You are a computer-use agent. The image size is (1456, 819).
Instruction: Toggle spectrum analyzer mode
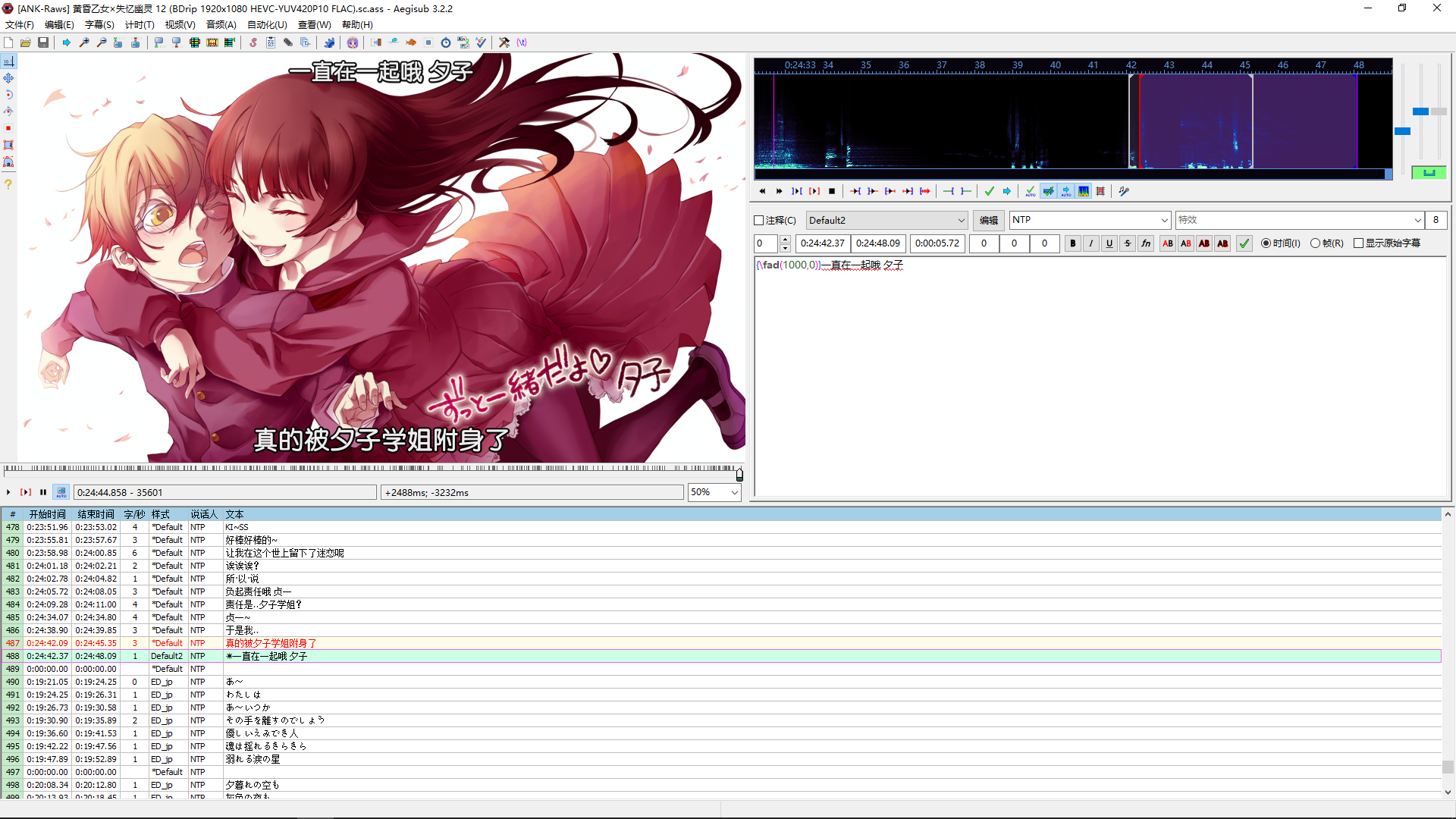pyautogui.click(x=1084, y=191)
